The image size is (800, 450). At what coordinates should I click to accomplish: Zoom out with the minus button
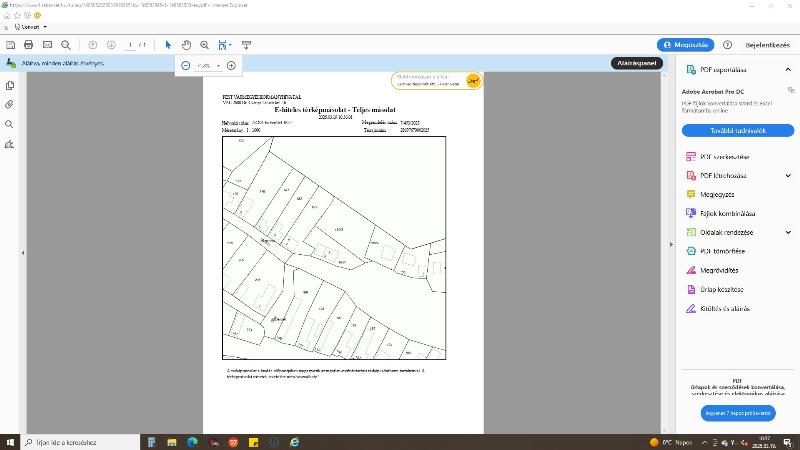coord(186,66)
